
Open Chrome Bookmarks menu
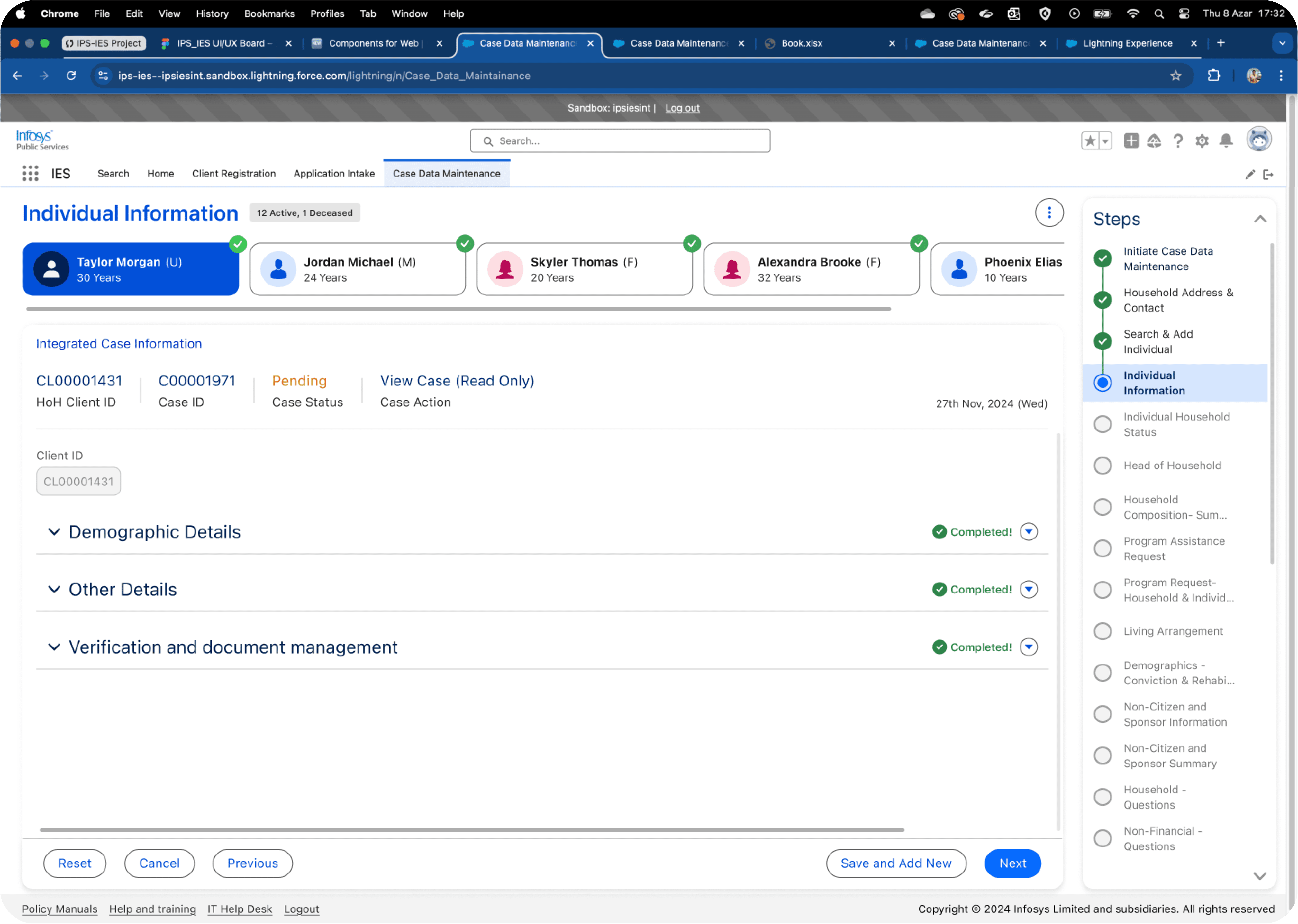point(269,14)
